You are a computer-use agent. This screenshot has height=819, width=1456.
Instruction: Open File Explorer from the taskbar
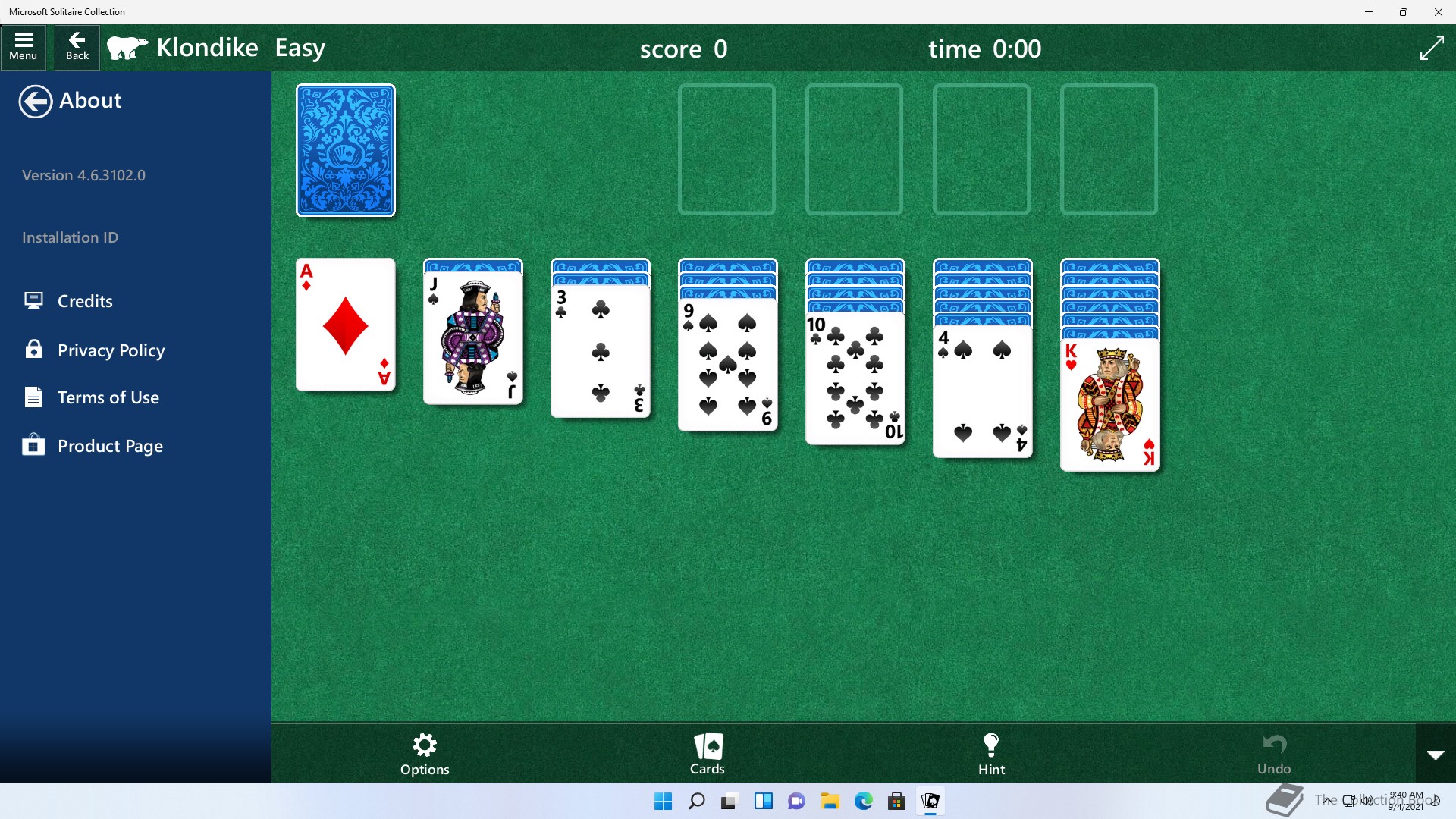click(x=830, y=801)
